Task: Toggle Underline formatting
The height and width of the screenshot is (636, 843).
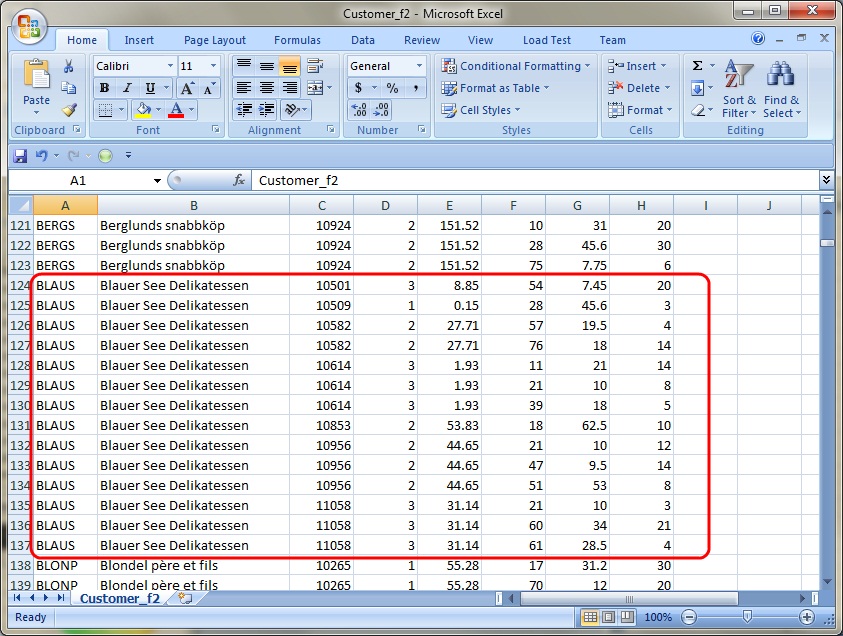Action: click(150, 88)
